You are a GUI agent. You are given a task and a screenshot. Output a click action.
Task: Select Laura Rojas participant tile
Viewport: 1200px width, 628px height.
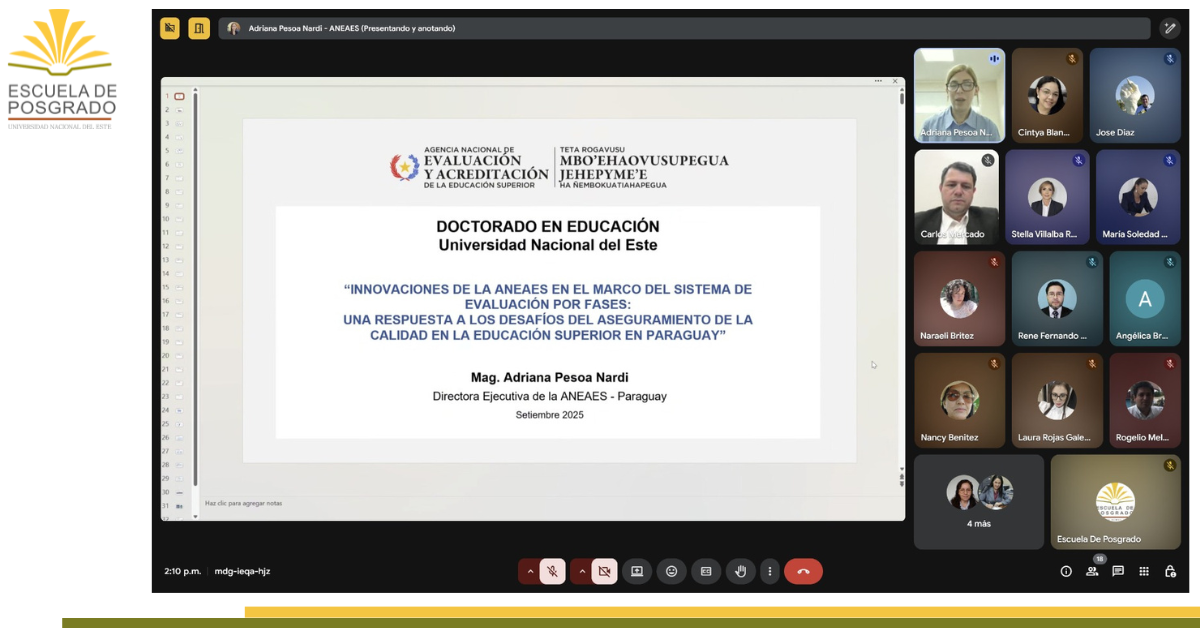1057,400
